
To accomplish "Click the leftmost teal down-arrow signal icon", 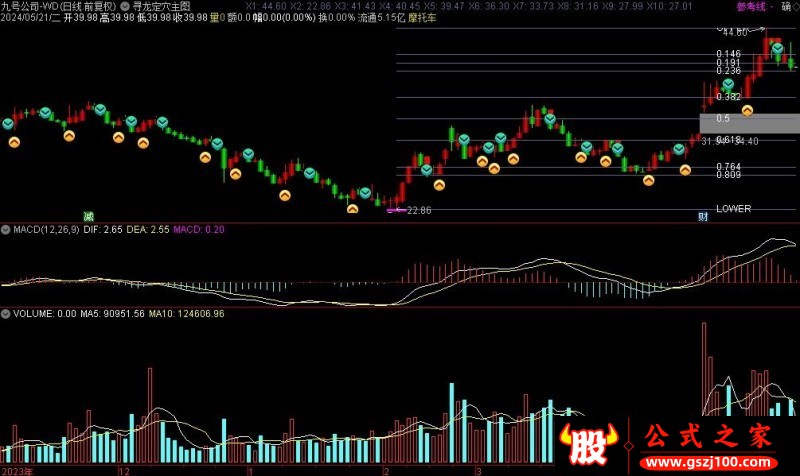I will coord(8,123).
